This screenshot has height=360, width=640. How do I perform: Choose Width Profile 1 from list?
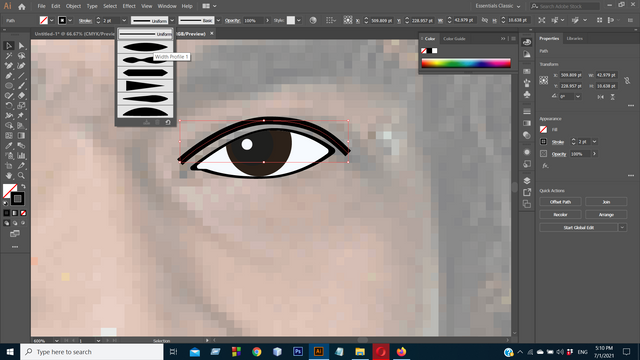pyautogui.click(x=145, y=47)
